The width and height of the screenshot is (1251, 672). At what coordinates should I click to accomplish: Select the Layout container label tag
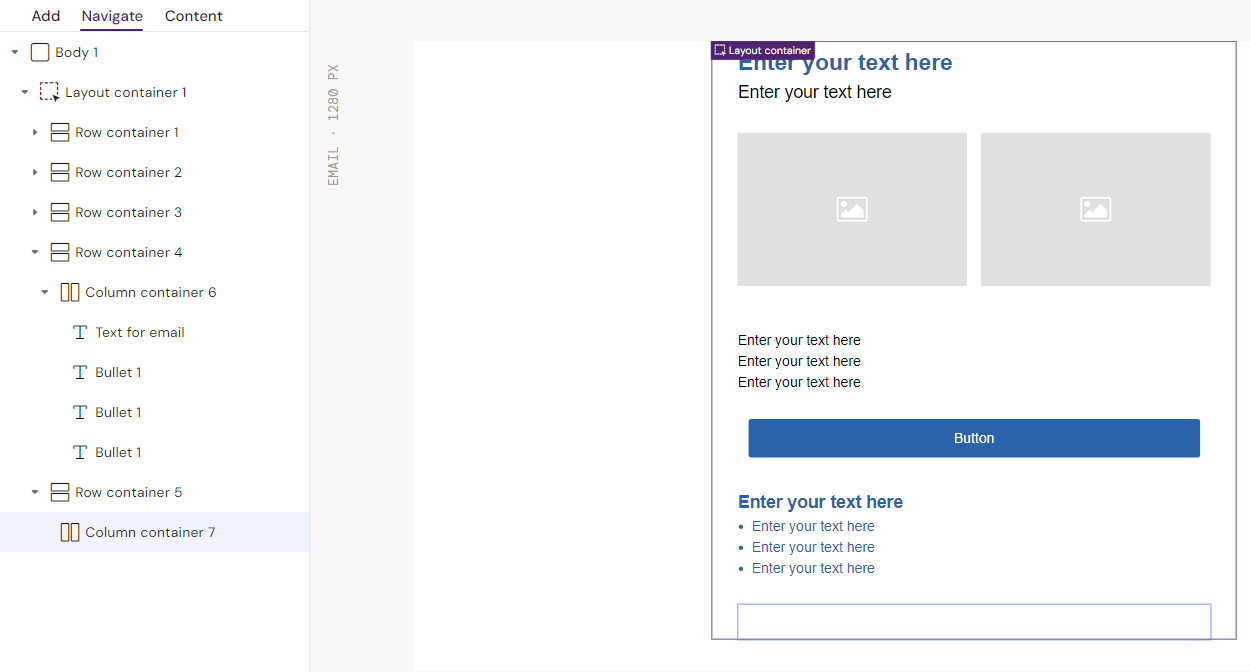pos(763,50)
